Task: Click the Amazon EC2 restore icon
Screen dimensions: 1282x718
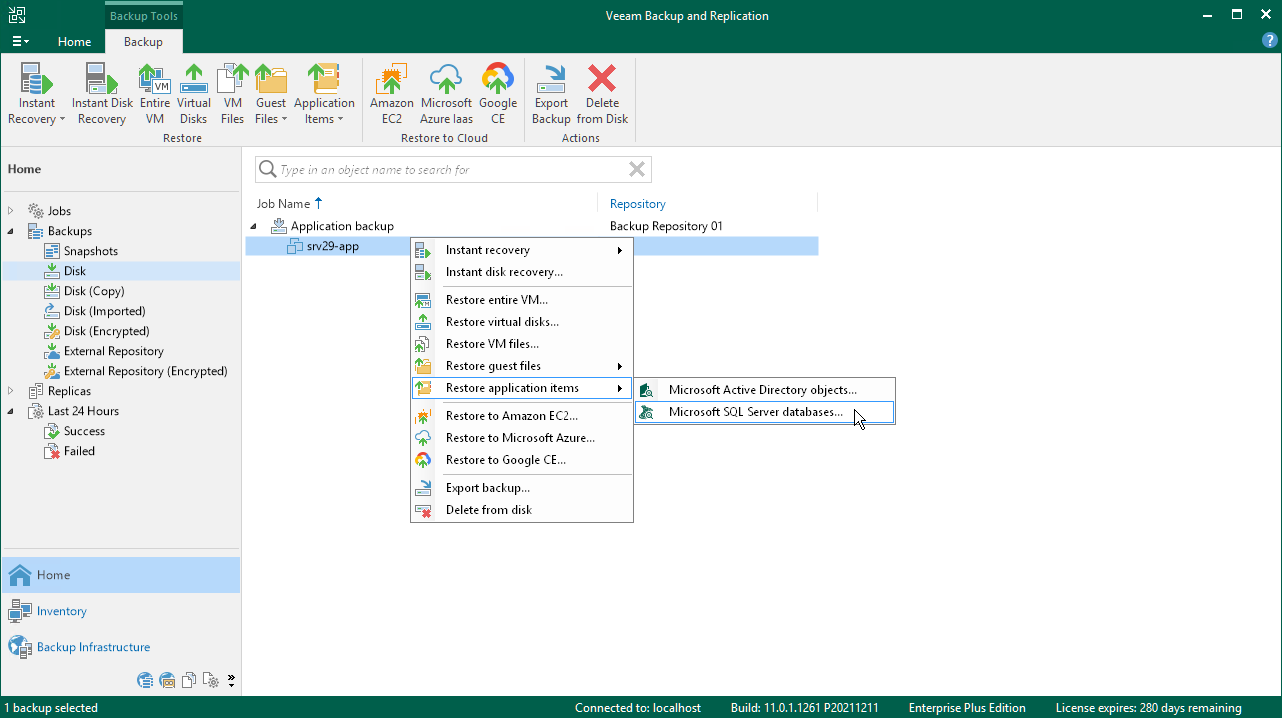Action: 391,94
